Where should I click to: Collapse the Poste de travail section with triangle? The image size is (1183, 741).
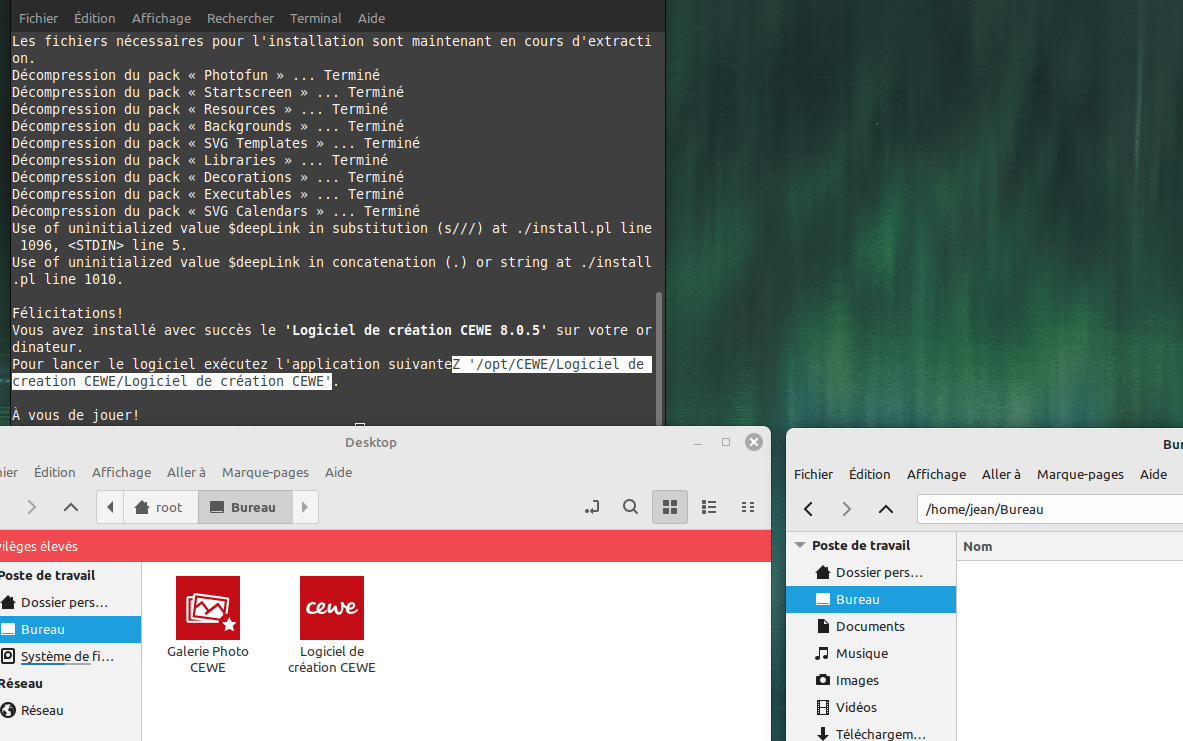pyautogui.click(x=800, y=545)
